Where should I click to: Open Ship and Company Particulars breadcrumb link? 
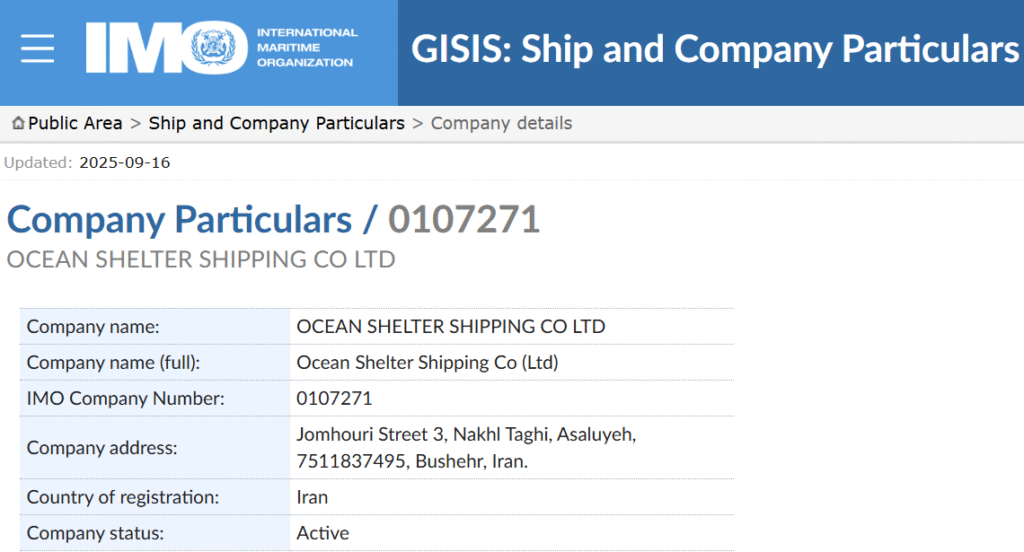277,123
